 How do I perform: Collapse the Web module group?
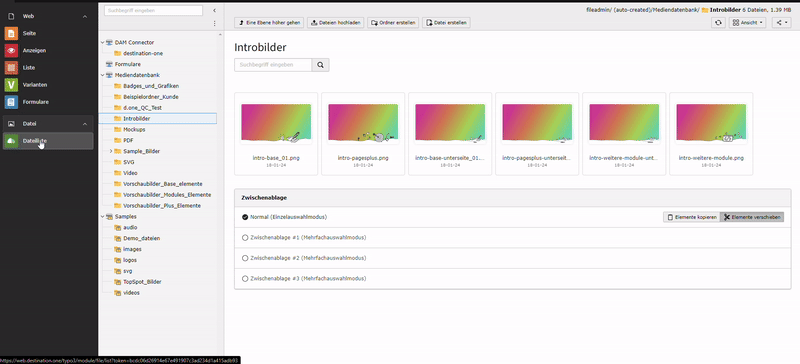pyautogui.click(x=85, y=16)
